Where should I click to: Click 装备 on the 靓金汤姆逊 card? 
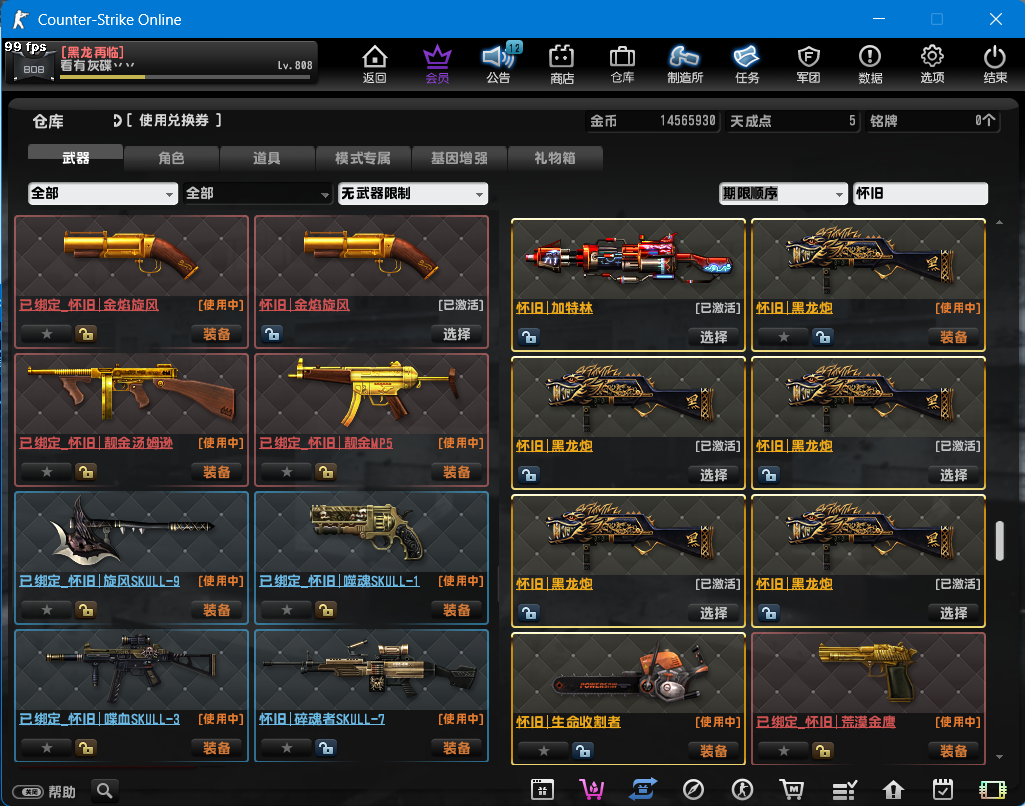(216, 472)
